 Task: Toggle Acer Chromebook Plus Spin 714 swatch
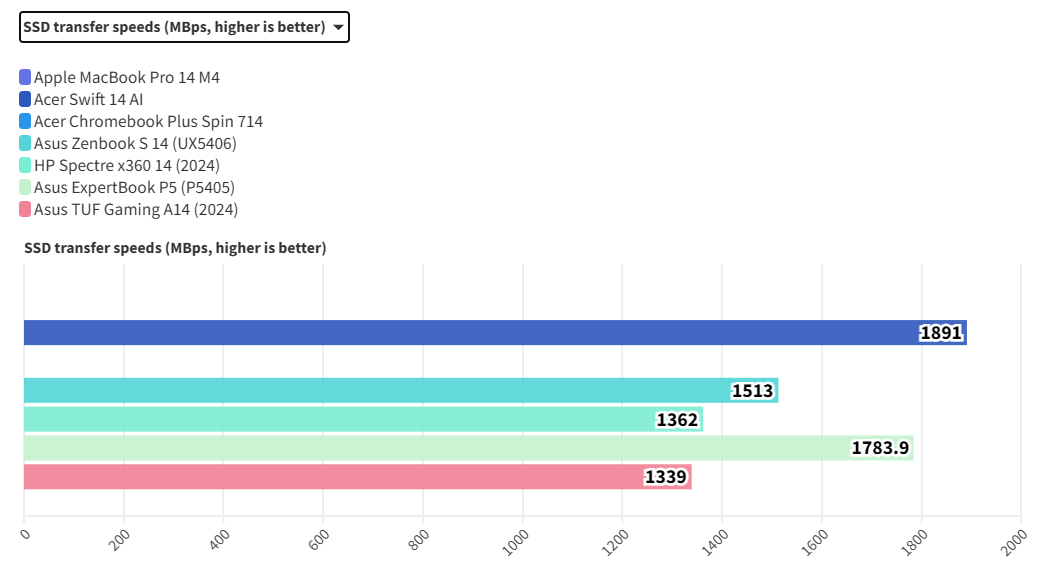25,121
